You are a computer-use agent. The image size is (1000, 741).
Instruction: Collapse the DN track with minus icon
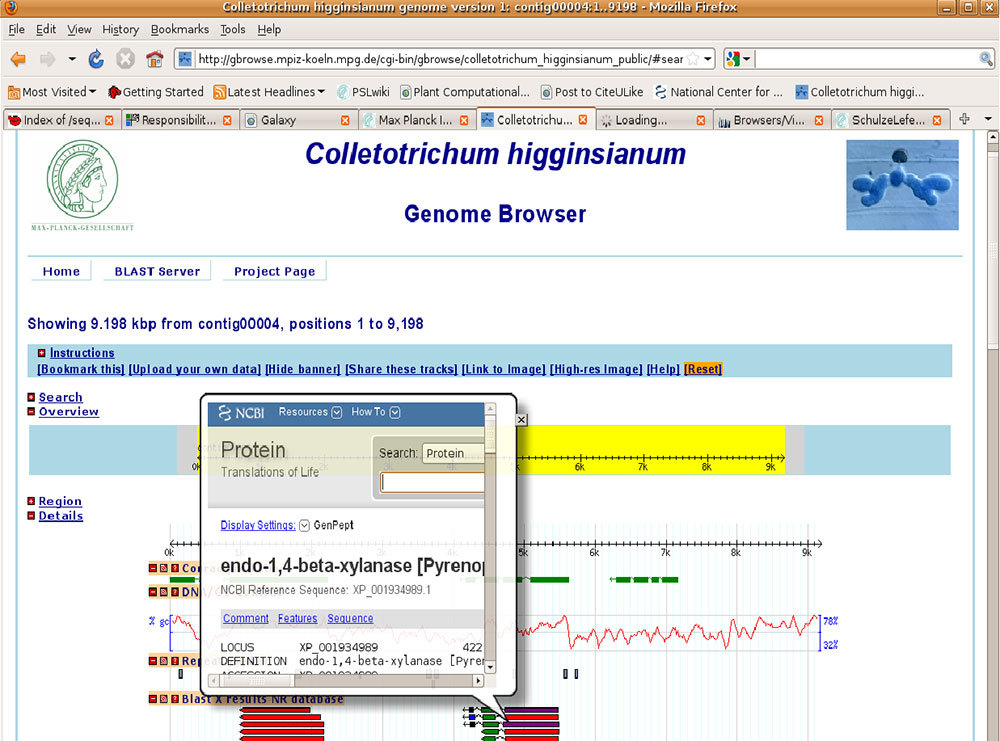coord(153,592)
